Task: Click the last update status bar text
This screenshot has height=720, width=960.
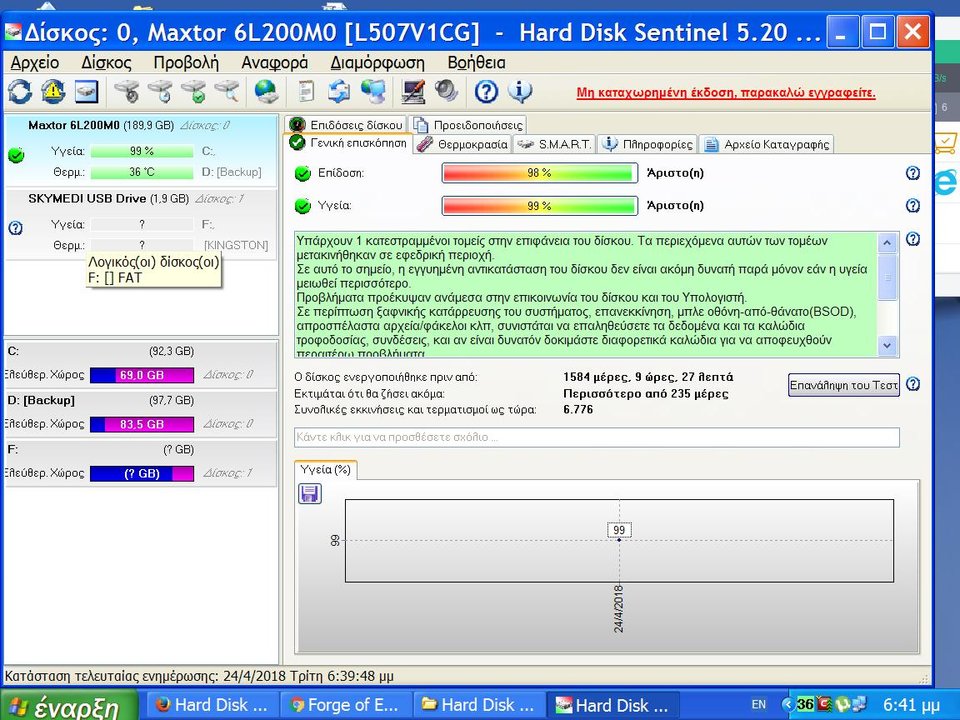Action: (x=199, y=676)
